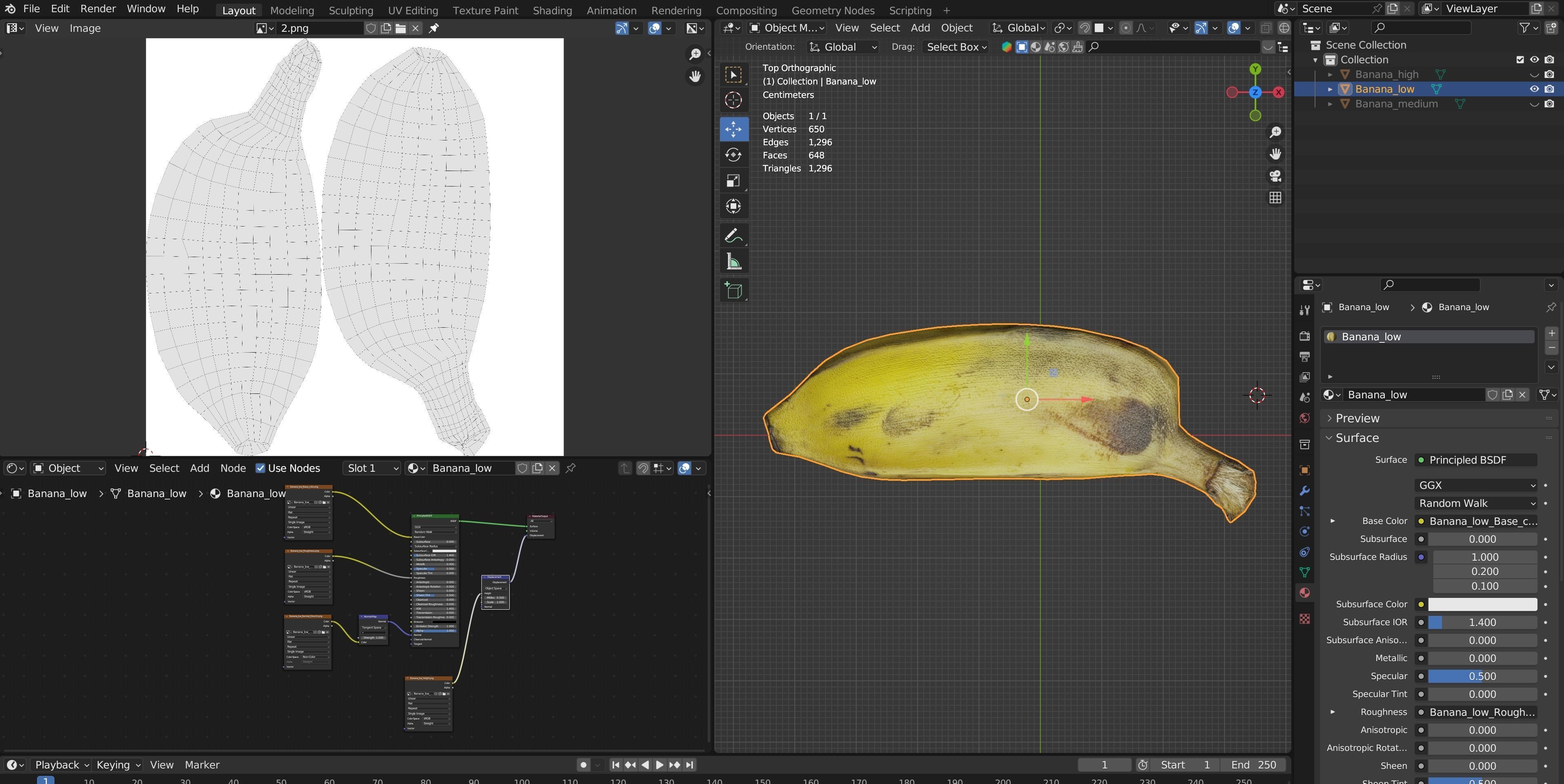
Task: Open the Node menu in node editor
Action: [233, 468]
